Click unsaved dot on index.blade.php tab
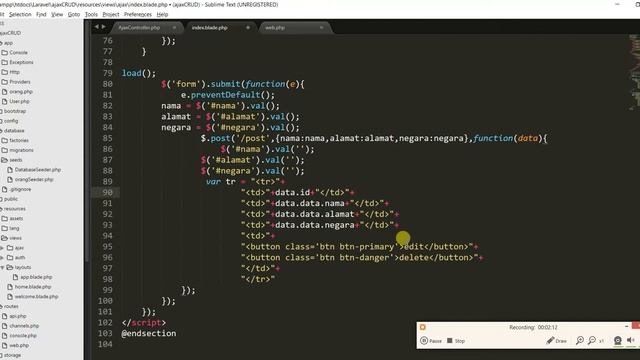The height and width of the screenshot is (360, 640). click(x=248, y=28)
